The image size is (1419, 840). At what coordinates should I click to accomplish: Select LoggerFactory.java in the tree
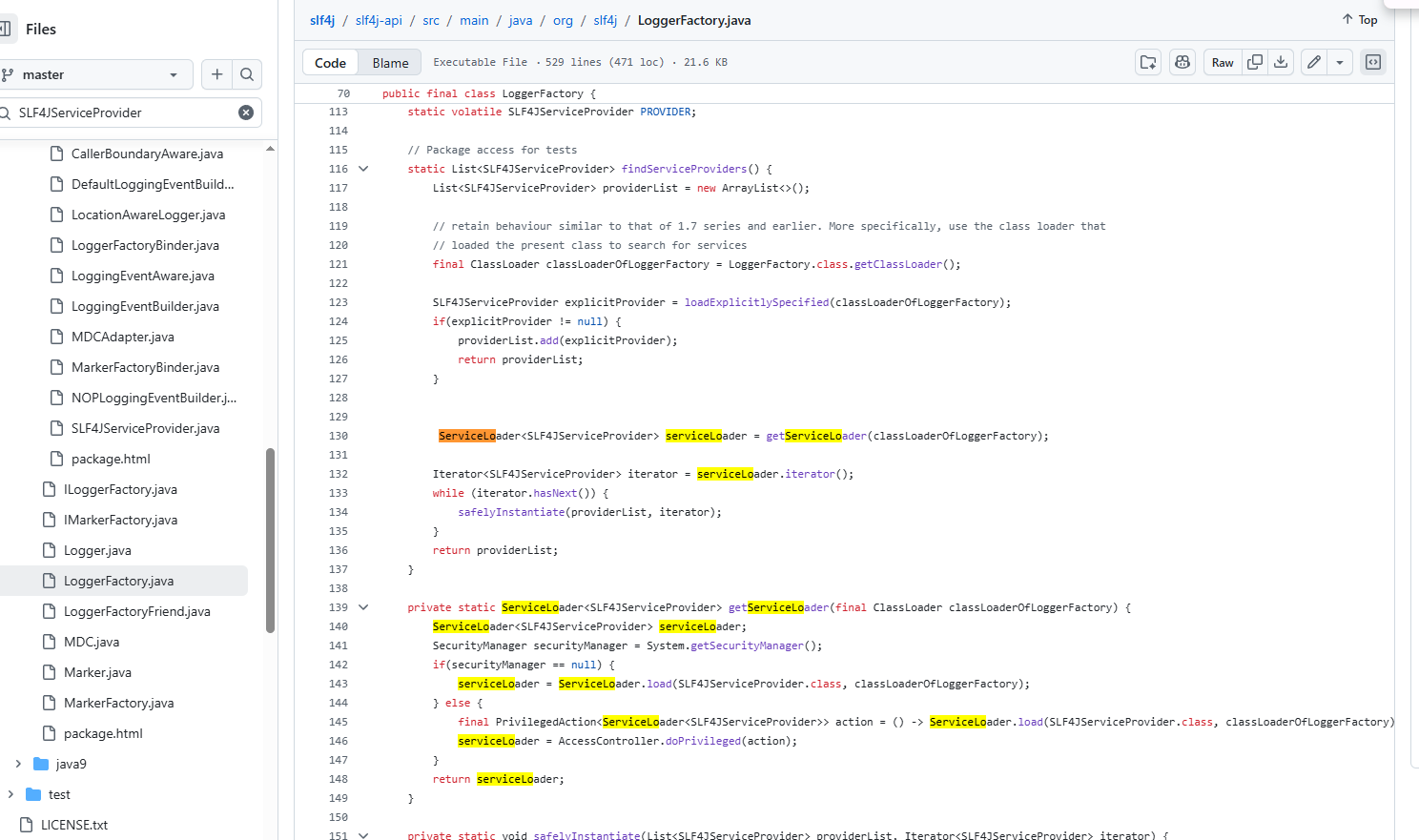pyautogui.click(x=118, y=581)
